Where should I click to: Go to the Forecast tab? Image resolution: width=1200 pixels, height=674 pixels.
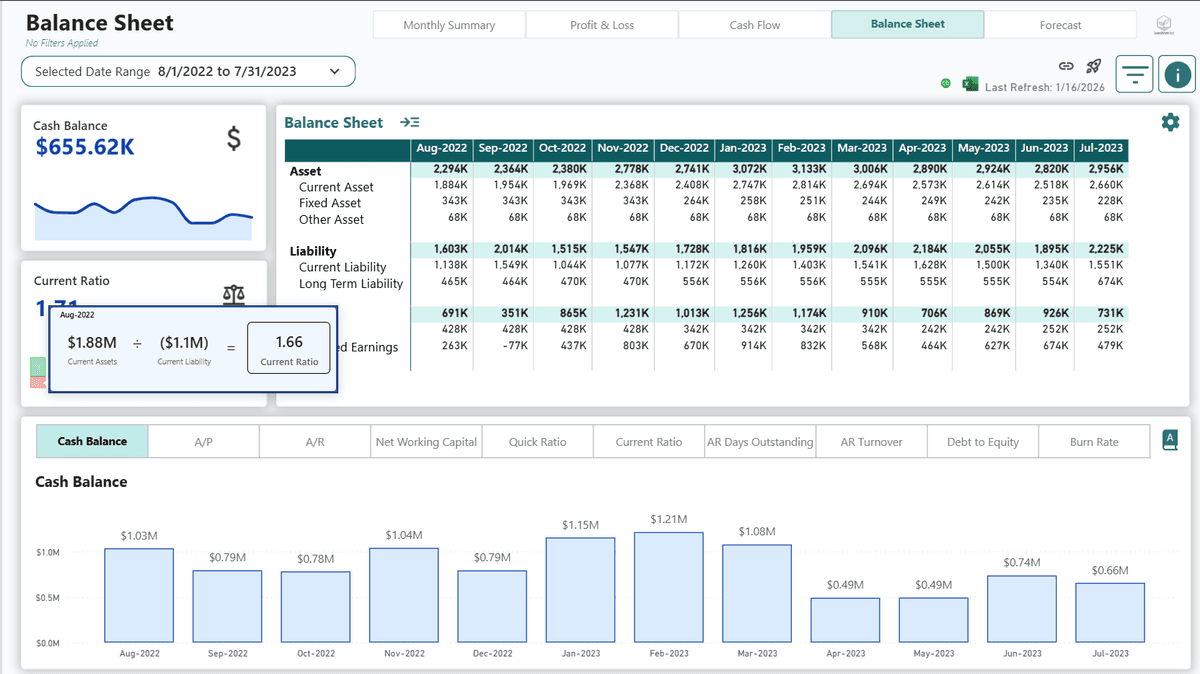click(1060, 24)
